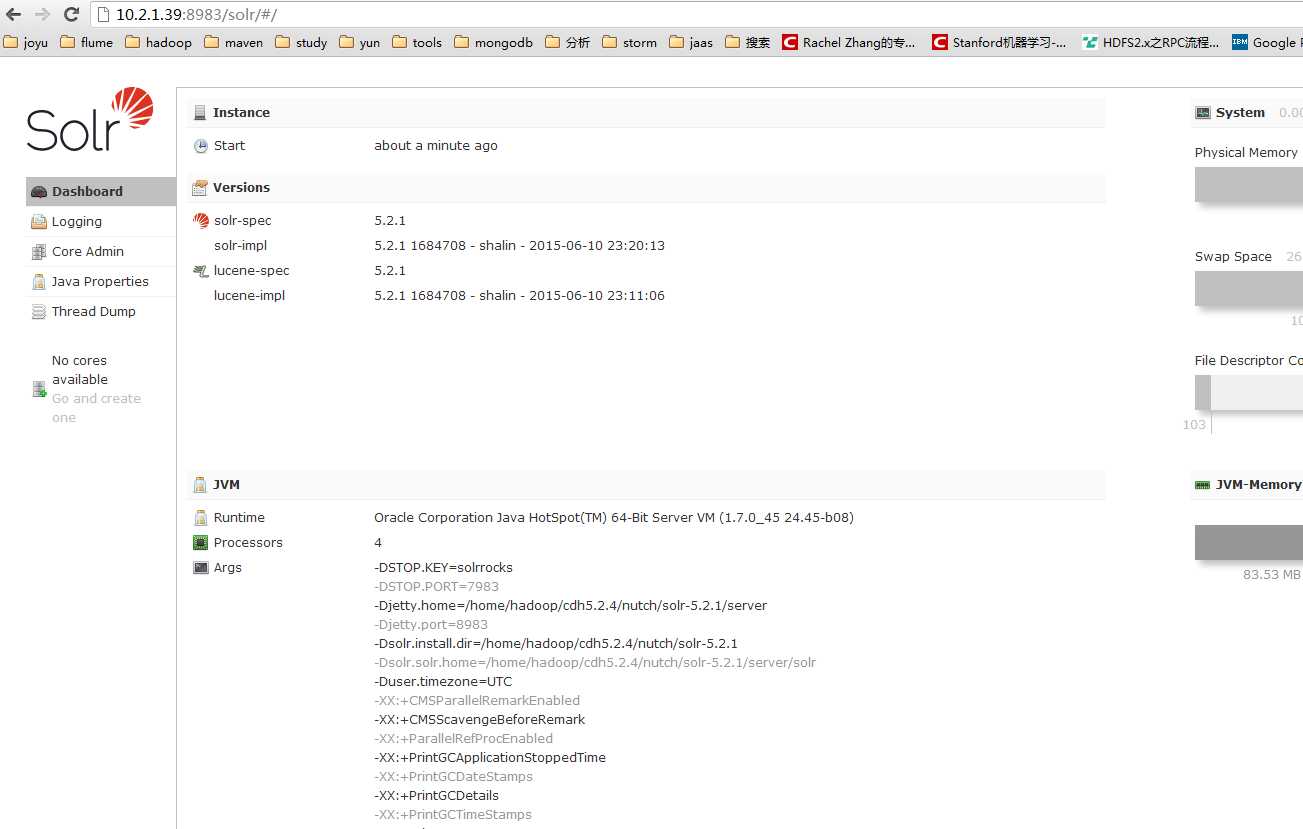Image resolution: width=1303 pixels, height=829 pixels.
Task: Click the Args terminal icon
Action: click(x=201, y=567)
